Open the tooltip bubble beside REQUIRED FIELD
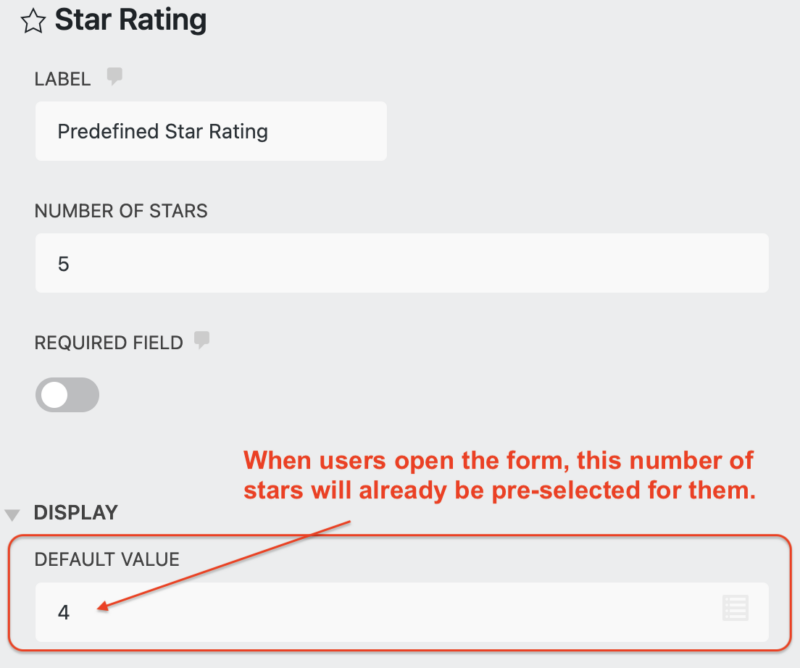 (203, 340)
